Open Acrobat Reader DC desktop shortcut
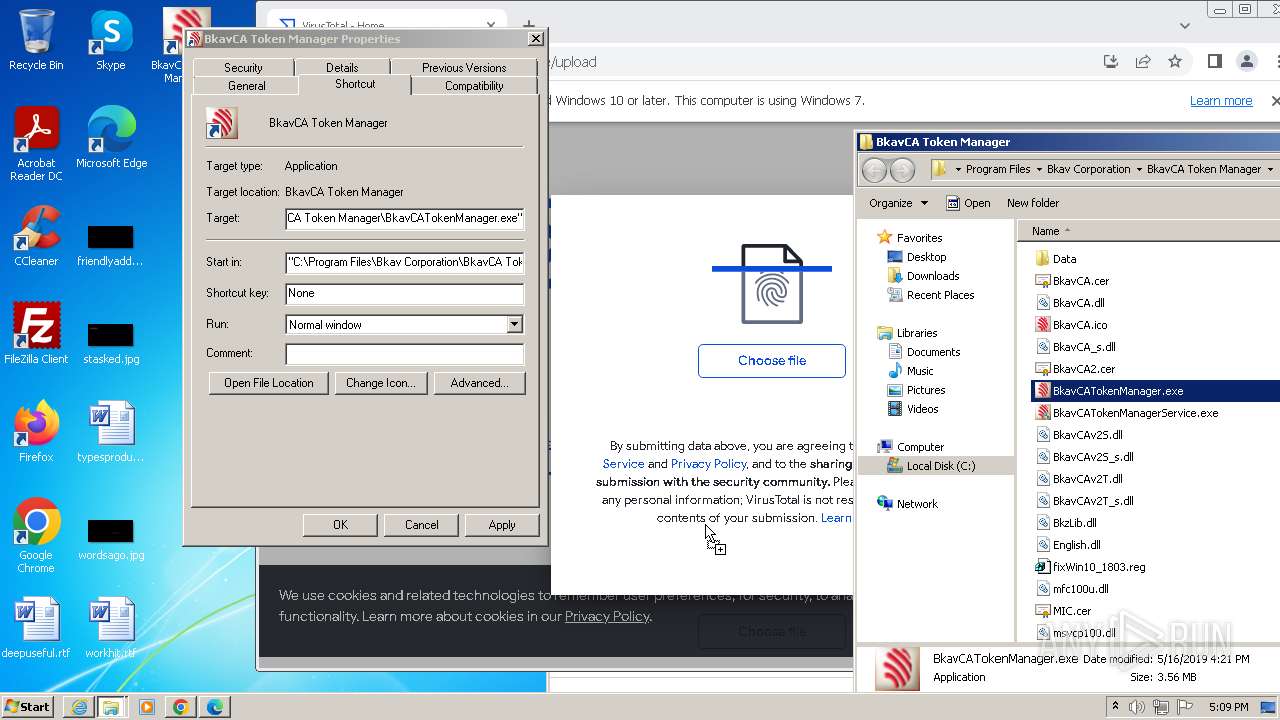This screenshot has width=1280, height=720. (x=36, y=144)
